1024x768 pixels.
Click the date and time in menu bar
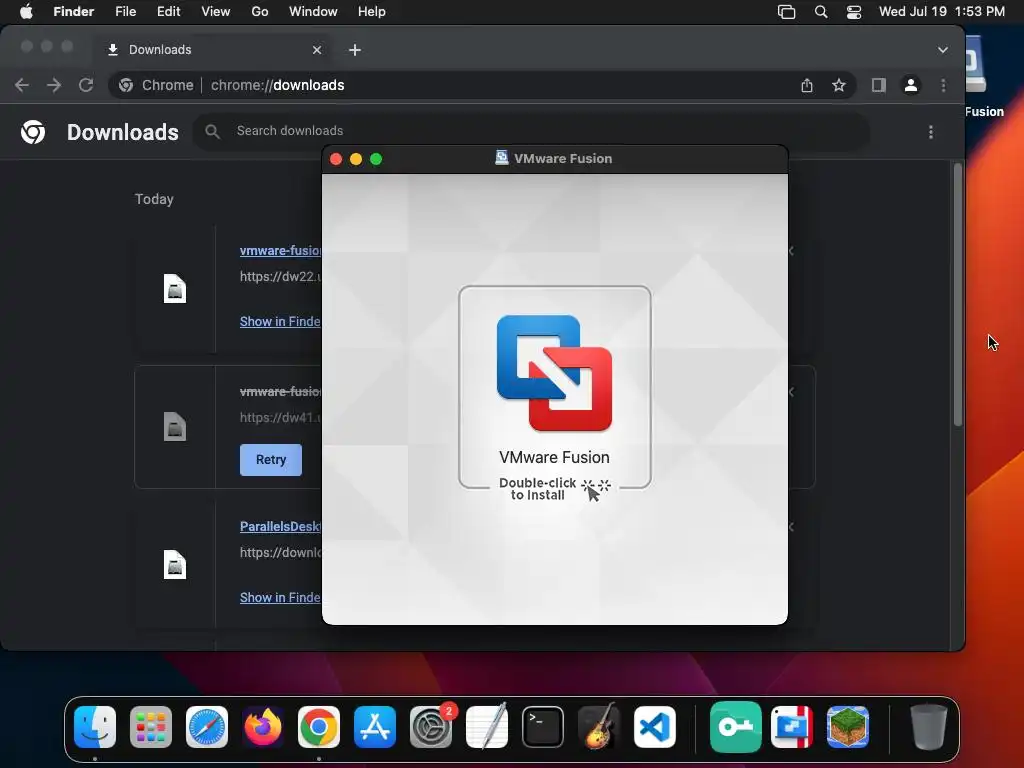(x=942, y=12)
